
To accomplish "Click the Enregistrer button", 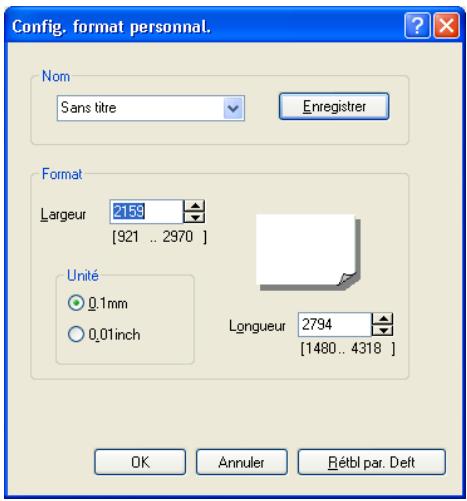I will pyautogui.click(x=334, y=106).
